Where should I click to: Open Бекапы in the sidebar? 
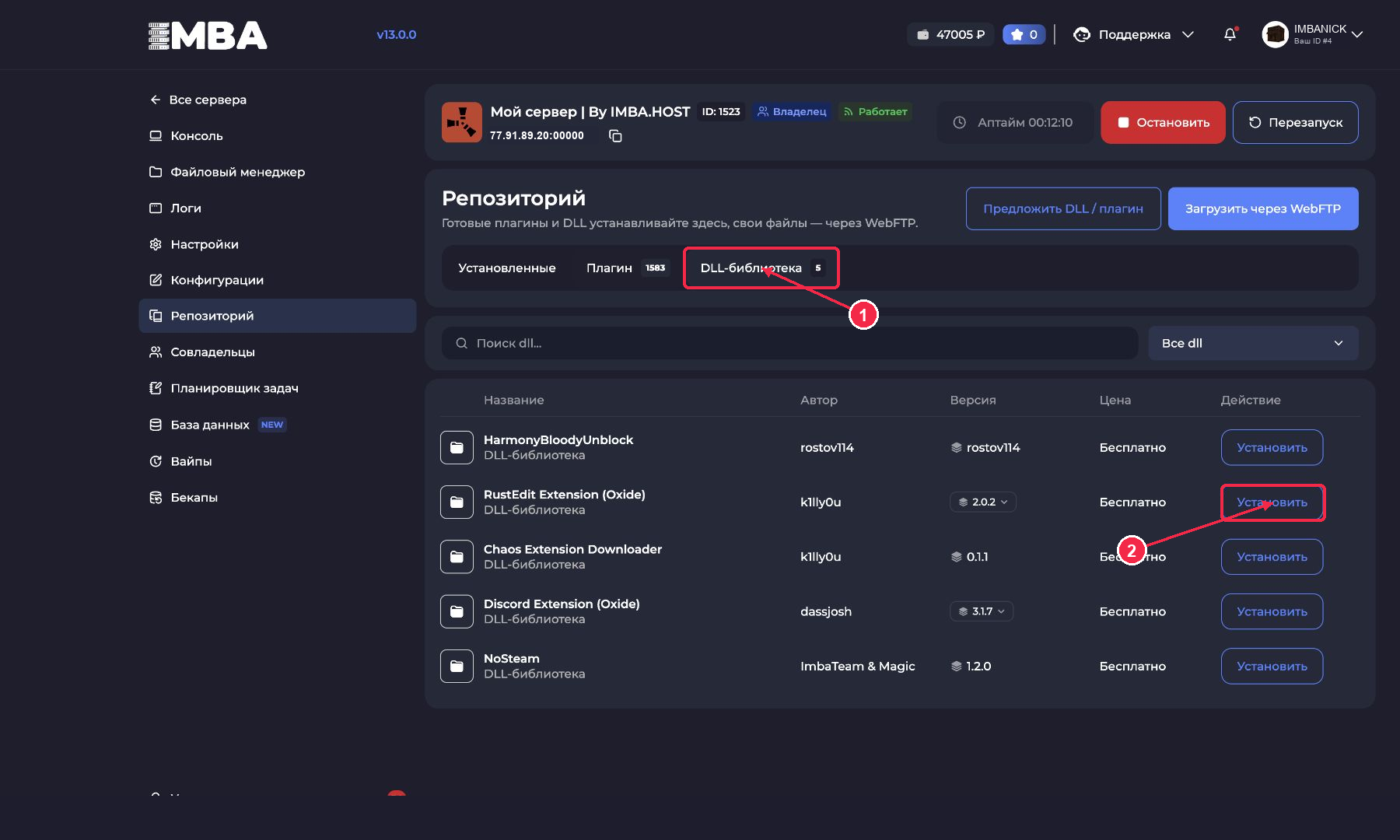coord(278,497)
